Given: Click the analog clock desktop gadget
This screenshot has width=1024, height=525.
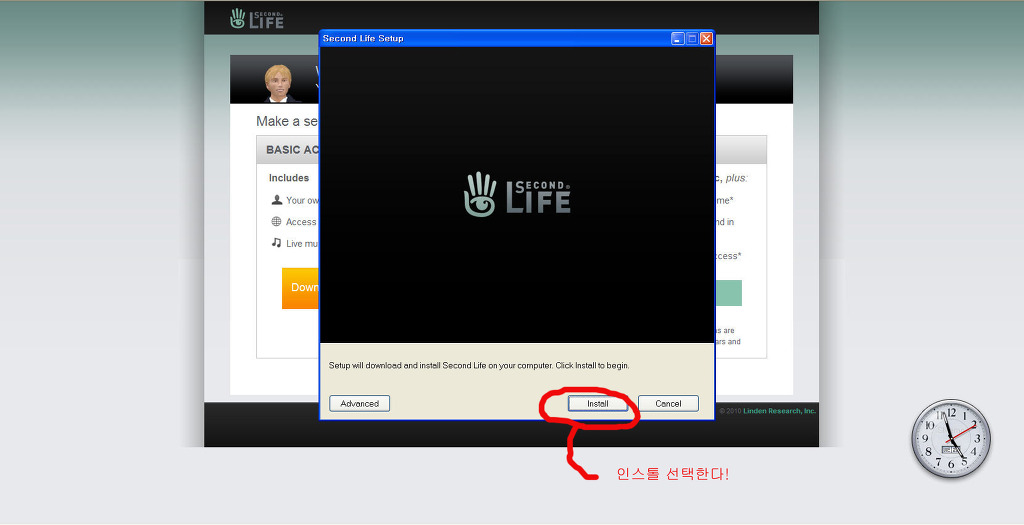Looking at the screenshot, I should coord(951,439).
